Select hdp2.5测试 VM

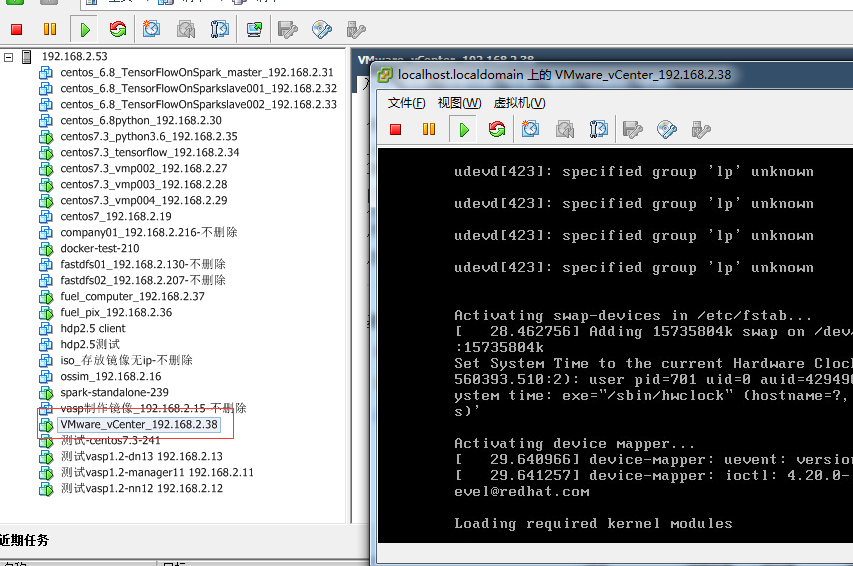pyautogui.click(x=90, y=344)
